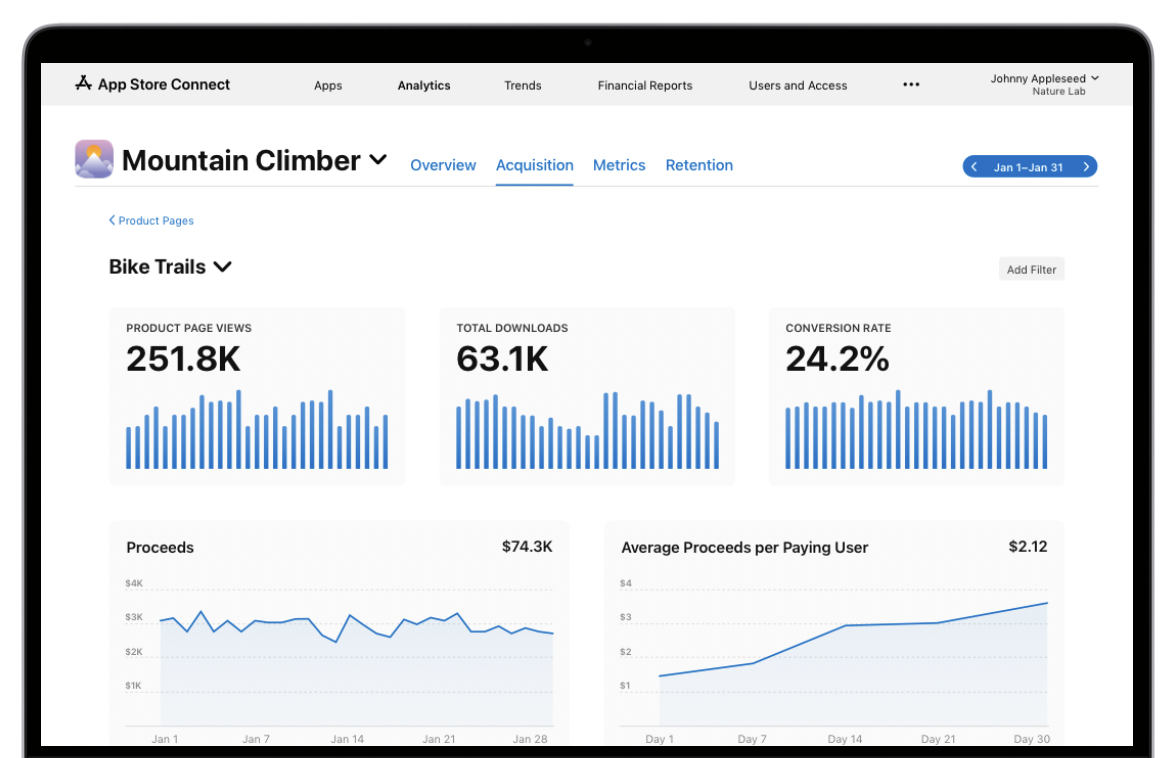Click the App Store Connect logo icon
This screenshot has height=758, width=1174.
83,83
